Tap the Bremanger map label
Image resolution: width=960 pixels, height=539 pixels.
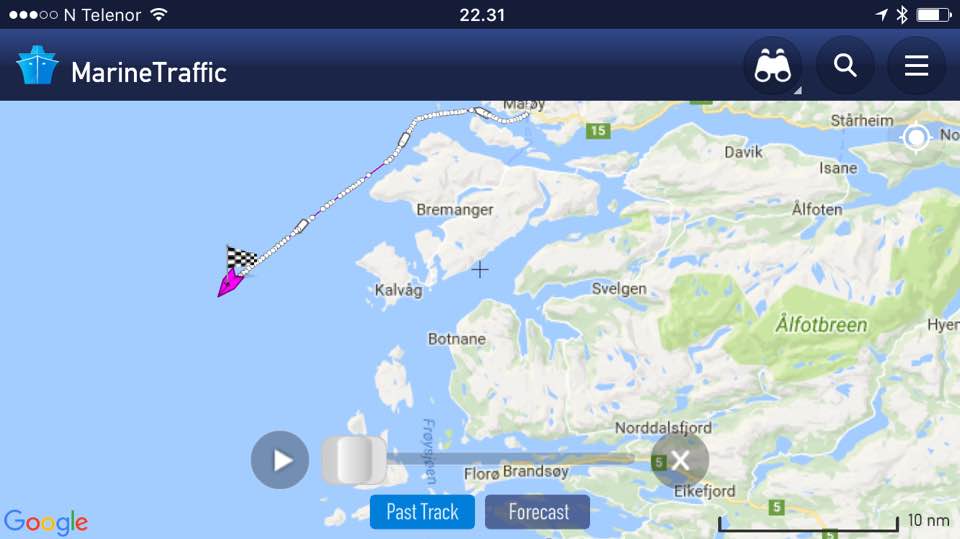point(455,209)
